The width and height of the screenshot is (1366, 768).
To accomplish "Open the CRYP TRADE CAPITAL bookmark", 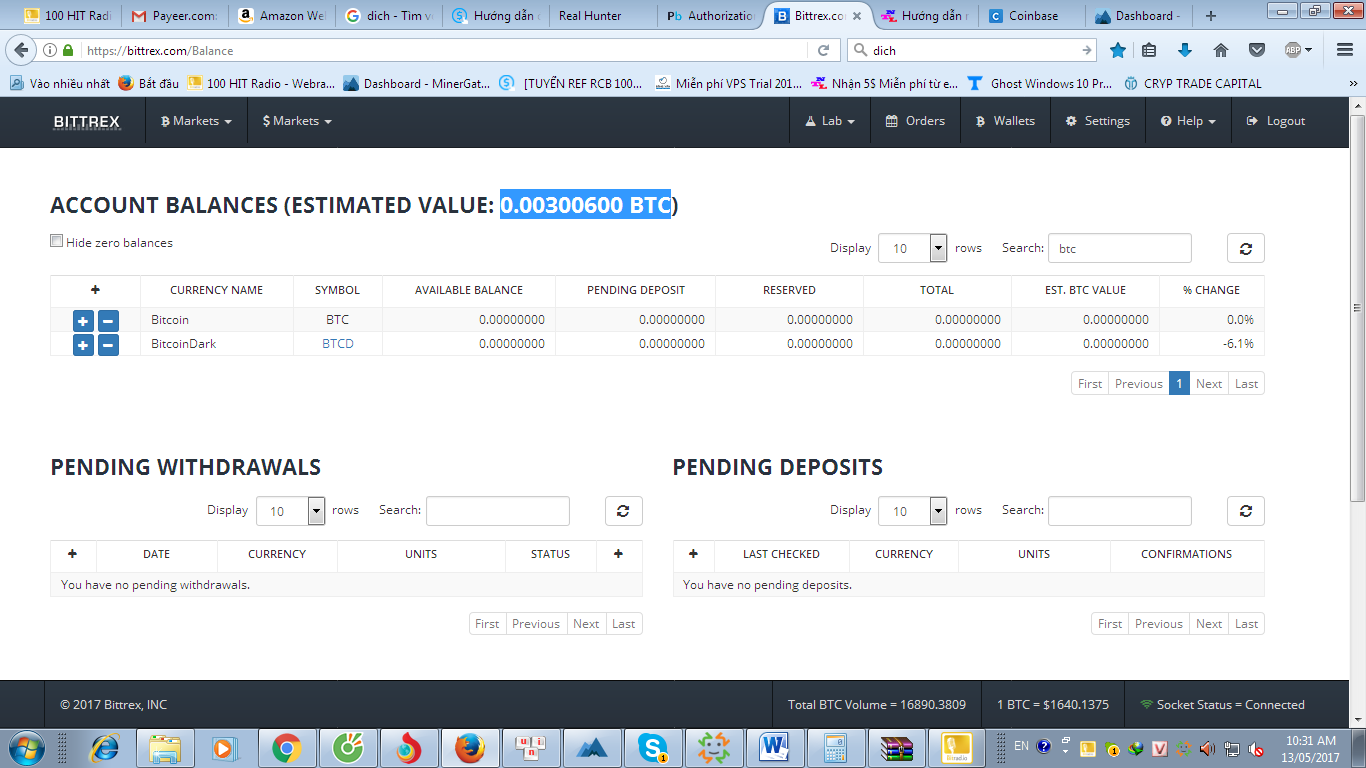I will pyautogui.click(x=1193, y=84).
